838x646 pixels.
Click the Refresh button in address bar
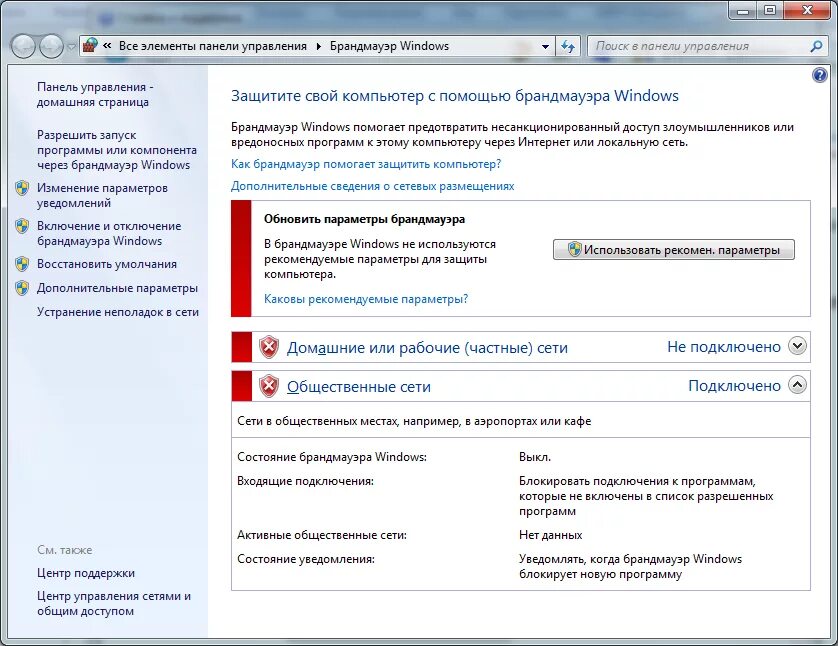(x=568, y=46)
